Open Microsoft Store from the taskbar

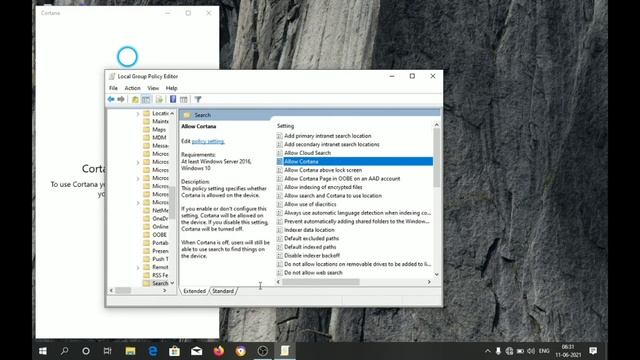click(x=175, y=351)
